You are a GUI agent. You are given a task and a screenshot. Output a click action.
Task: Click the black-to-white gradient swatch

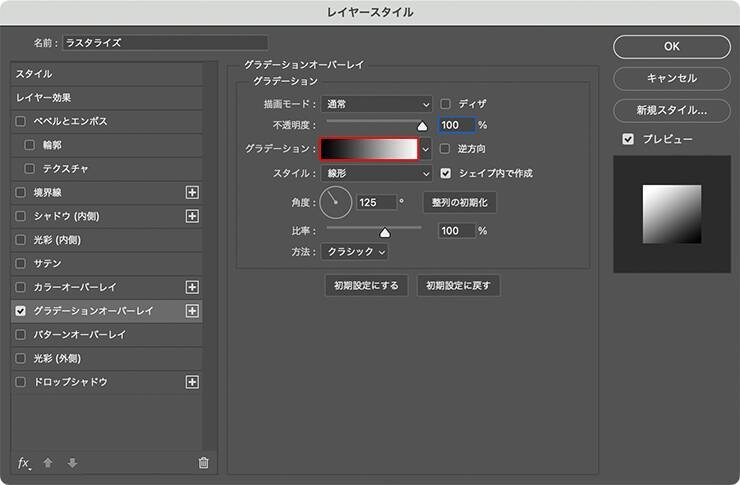pyautogui.click(x=368, y=148)
